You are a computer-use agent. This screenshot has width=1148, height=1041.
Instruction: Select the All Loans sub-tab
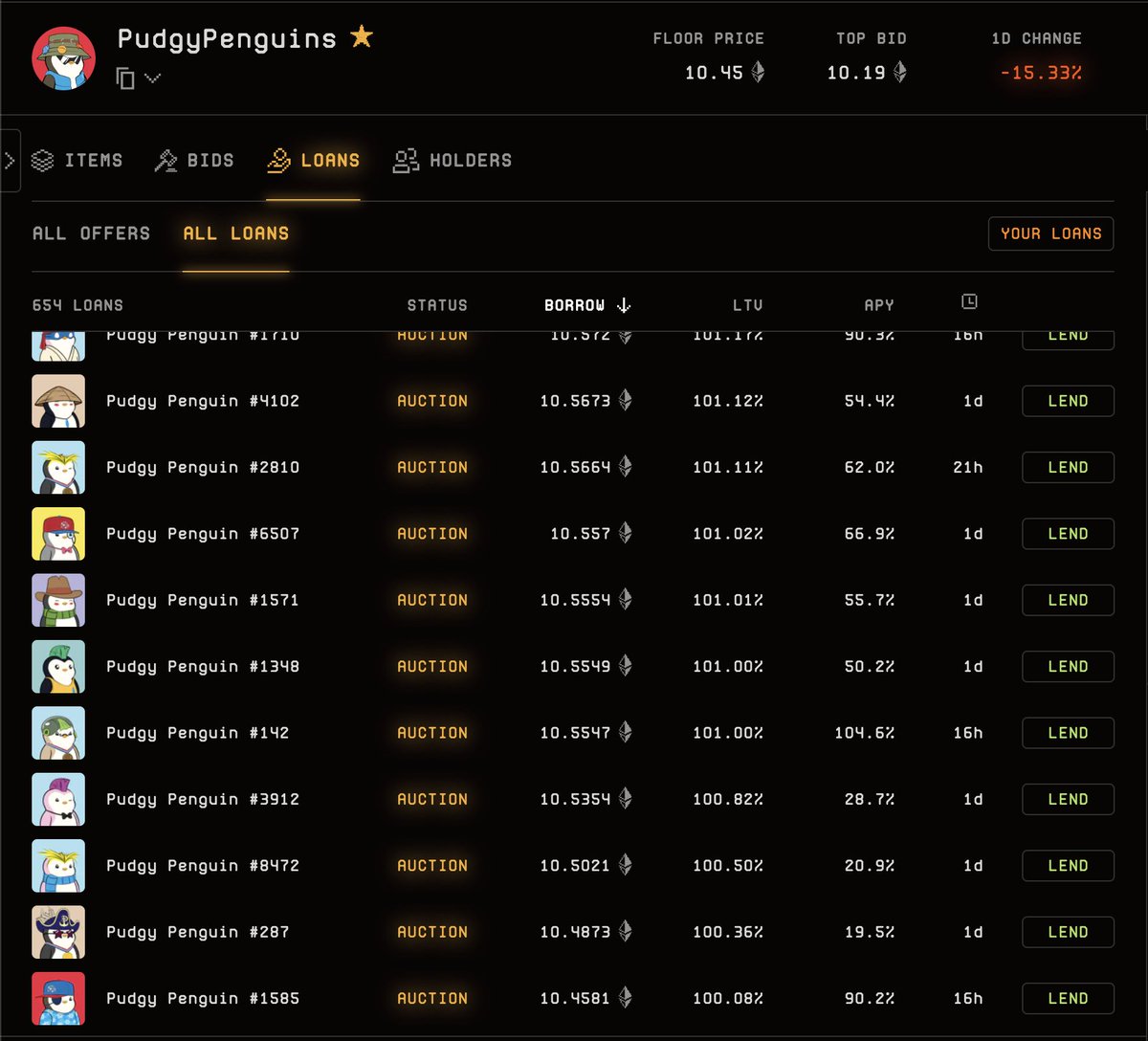[235, 233]
